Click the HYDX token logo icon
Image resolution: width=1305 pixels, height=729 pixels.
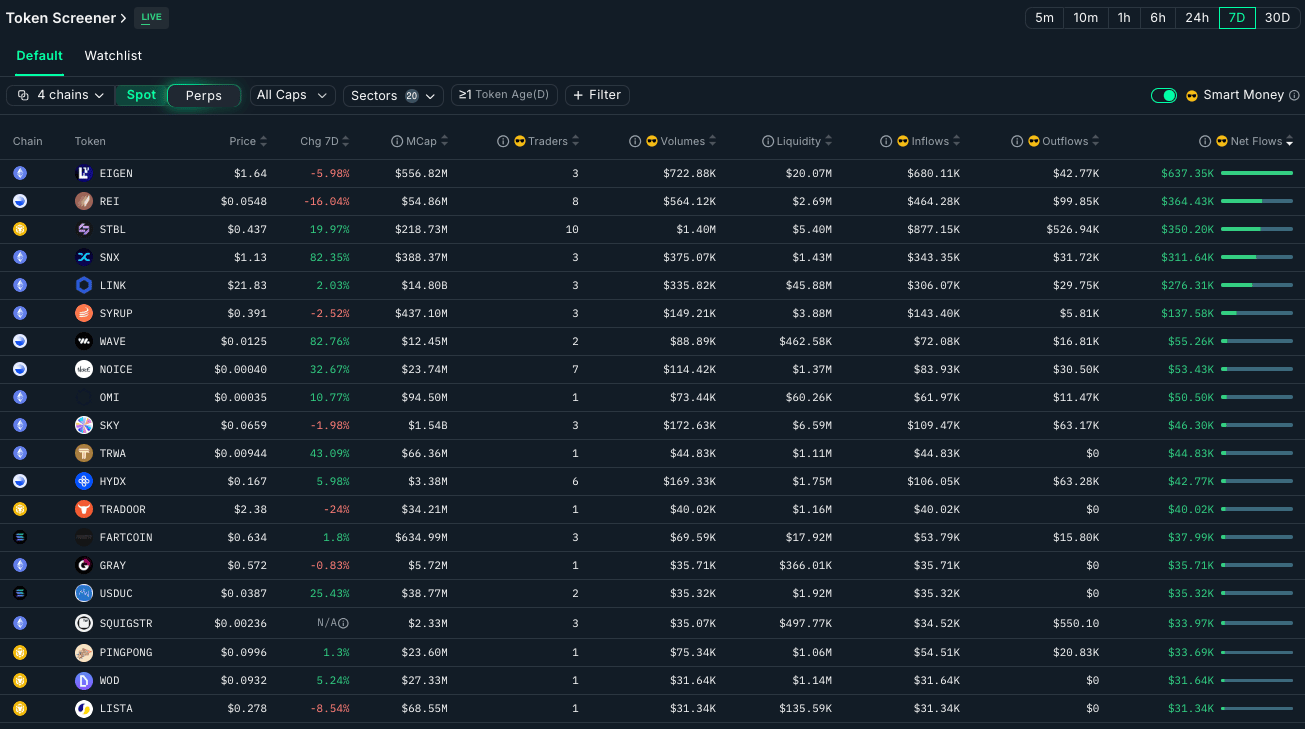tap(84, 481)
